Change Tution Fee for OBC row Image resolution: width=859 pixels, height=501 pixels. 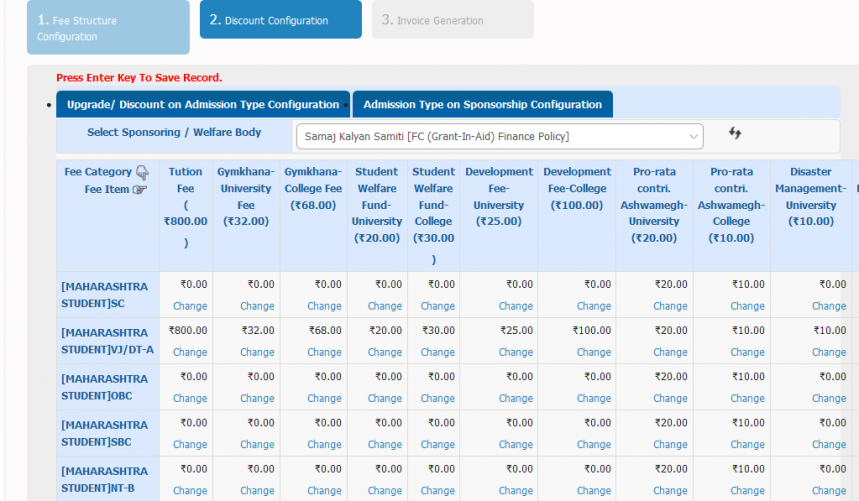pyautogui.click(x=190, y=398)
